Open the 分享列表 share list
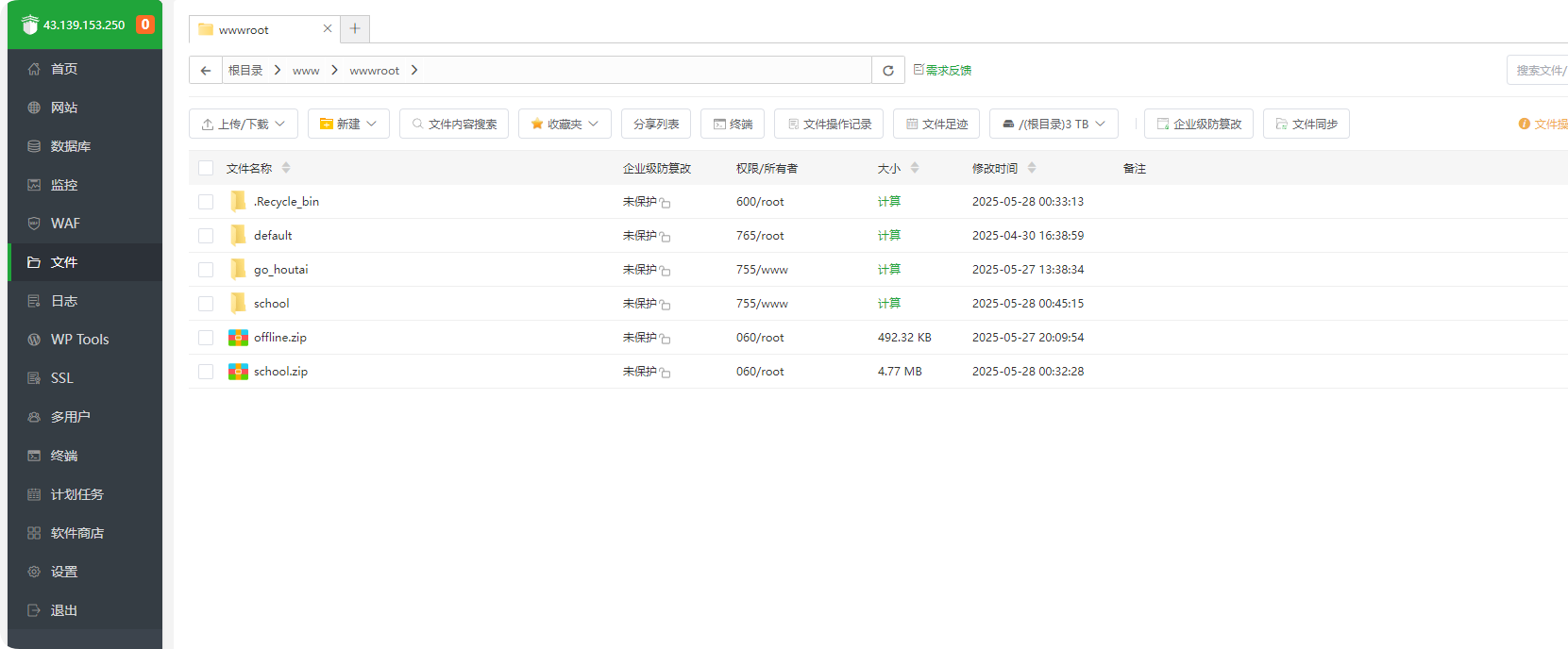 click(656, 124)
